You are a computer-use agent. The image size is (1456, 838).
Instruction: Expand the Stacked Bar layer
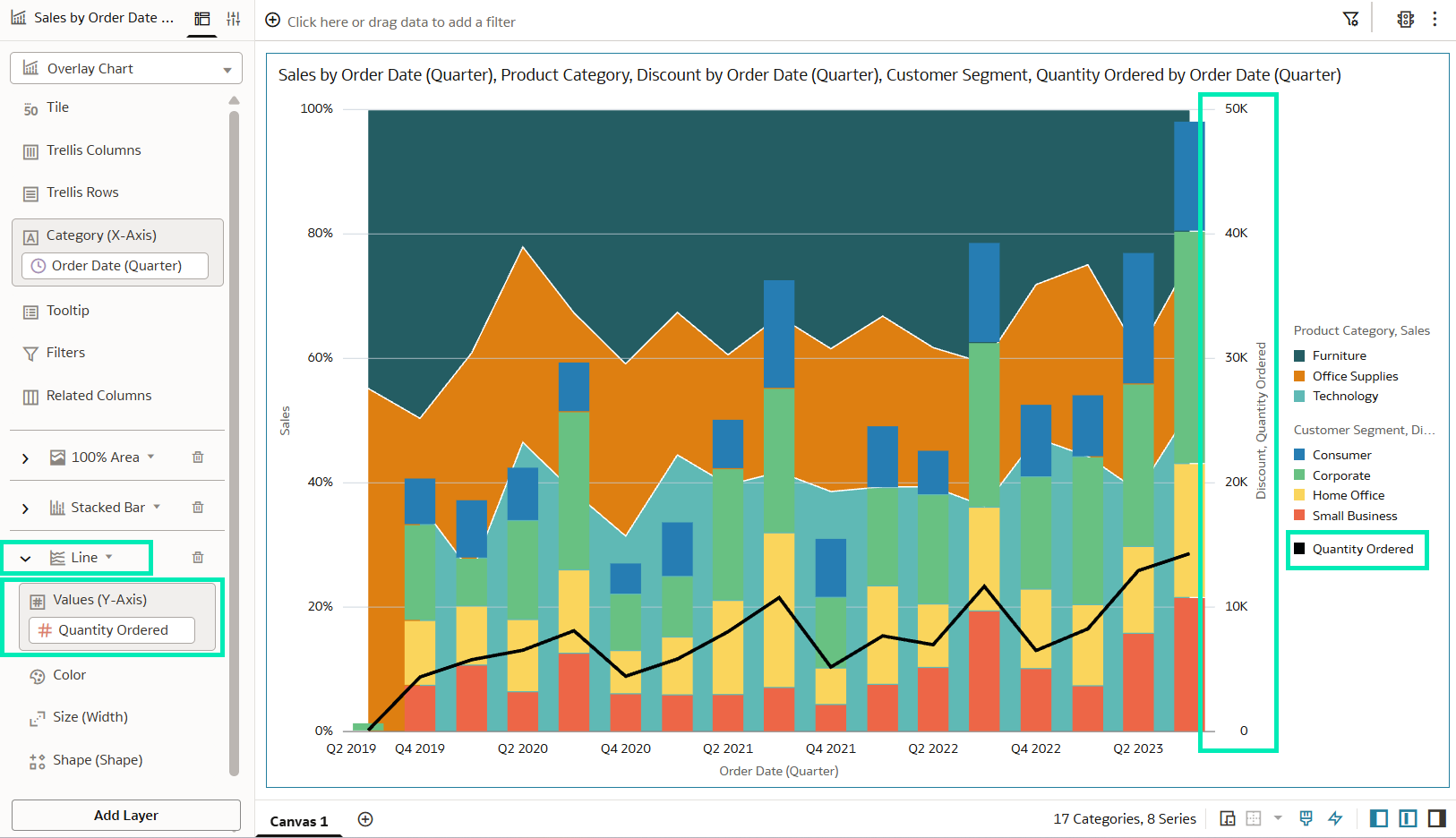pos(25,508)
